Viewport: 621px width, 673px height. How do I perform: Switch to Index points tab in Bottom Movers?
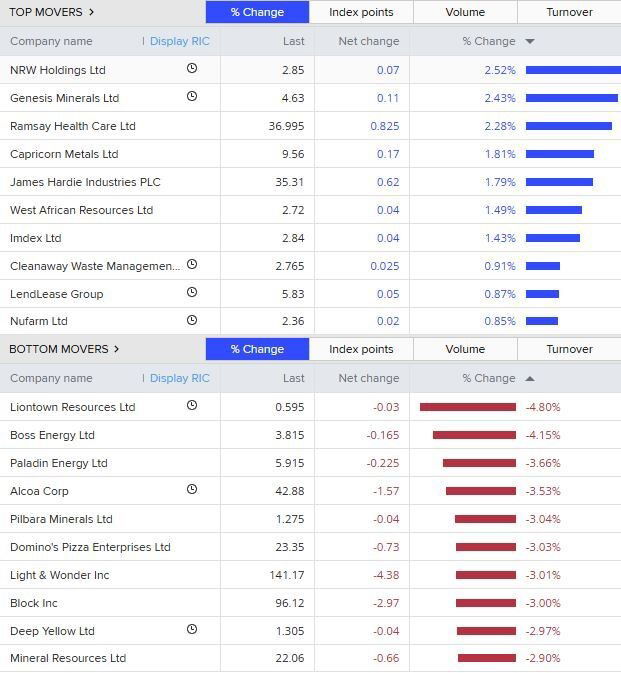tap(361, 349)
